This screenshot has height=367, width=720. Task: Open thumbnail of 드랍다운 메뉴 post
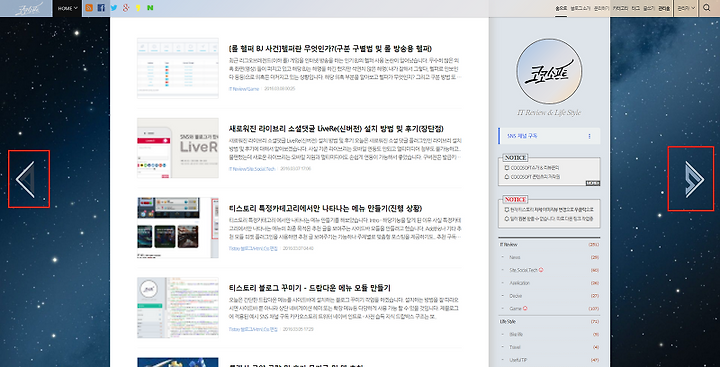[178, 307]
